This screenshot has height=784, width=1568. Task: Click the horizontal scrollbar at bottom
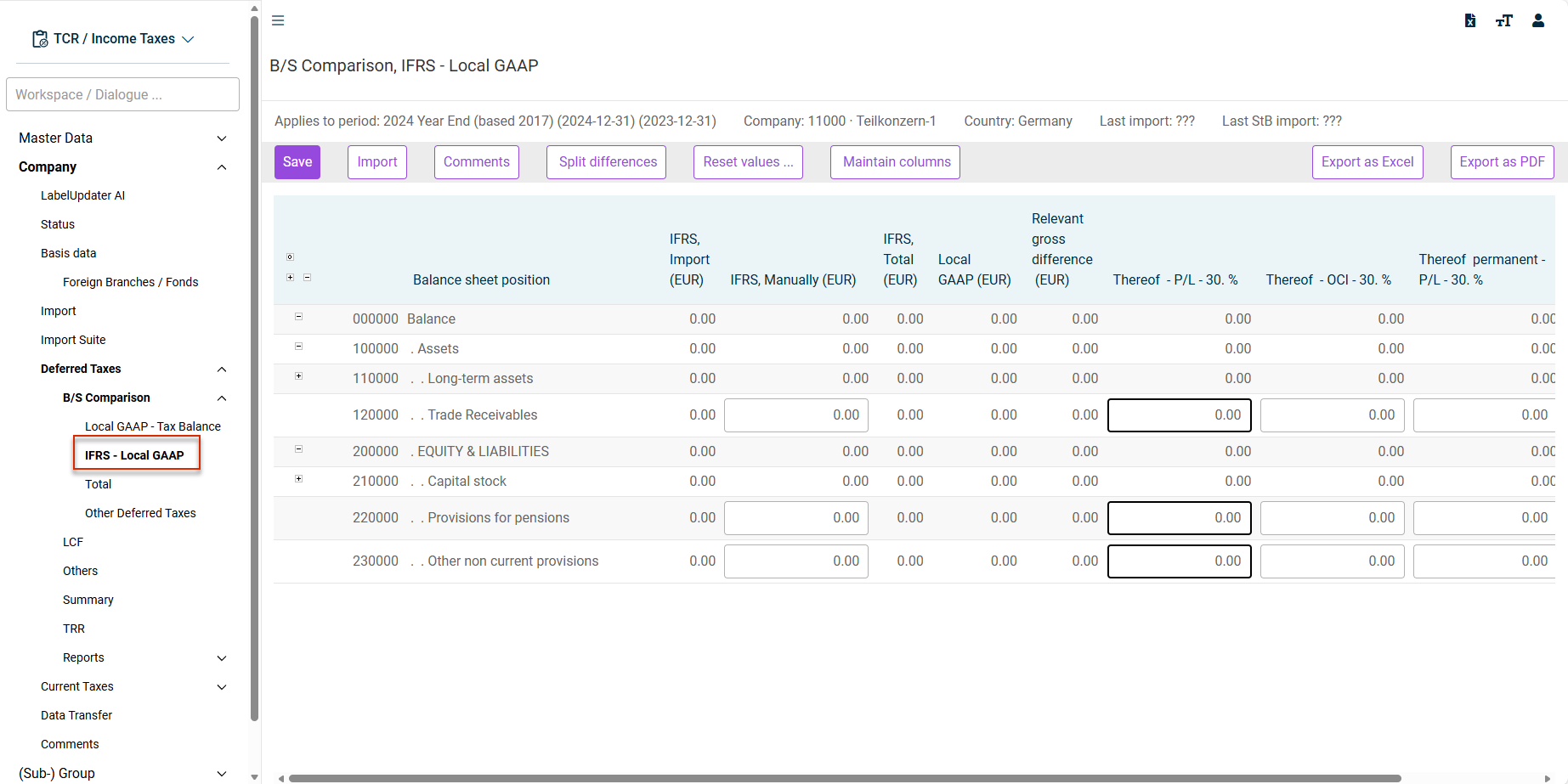point(845,778)
